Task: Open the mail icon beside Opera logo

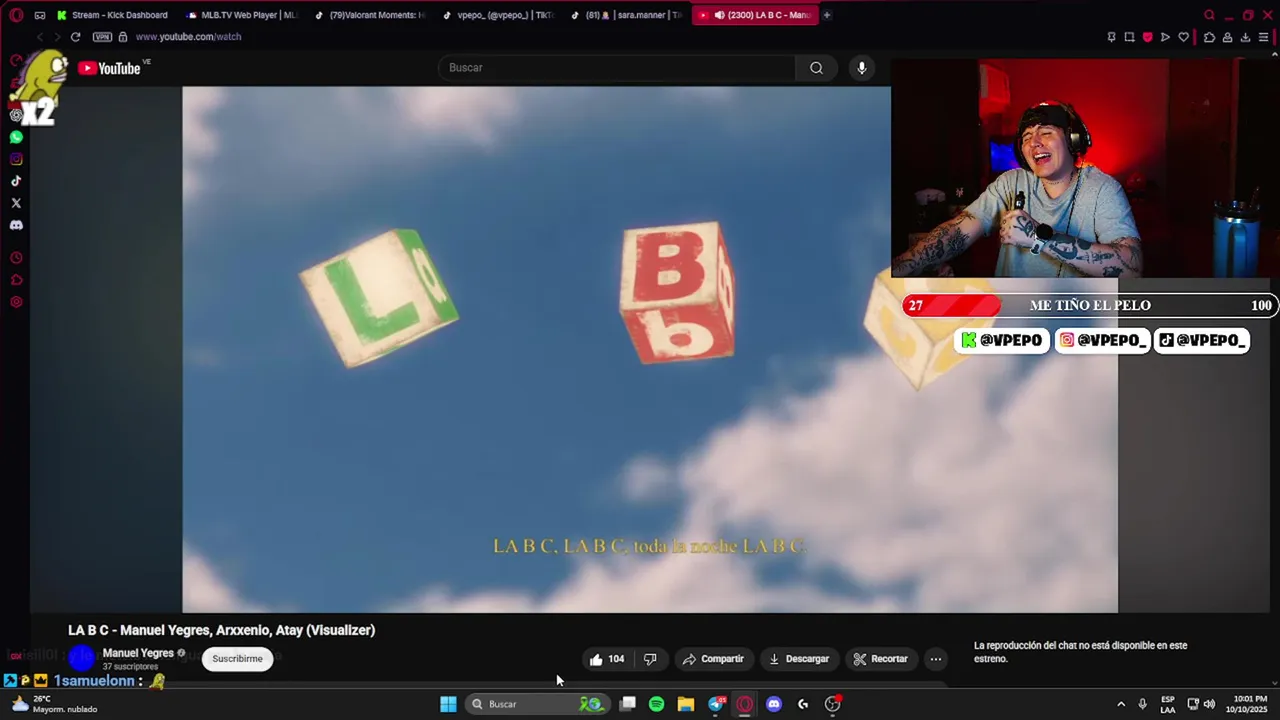Action: 40,15
